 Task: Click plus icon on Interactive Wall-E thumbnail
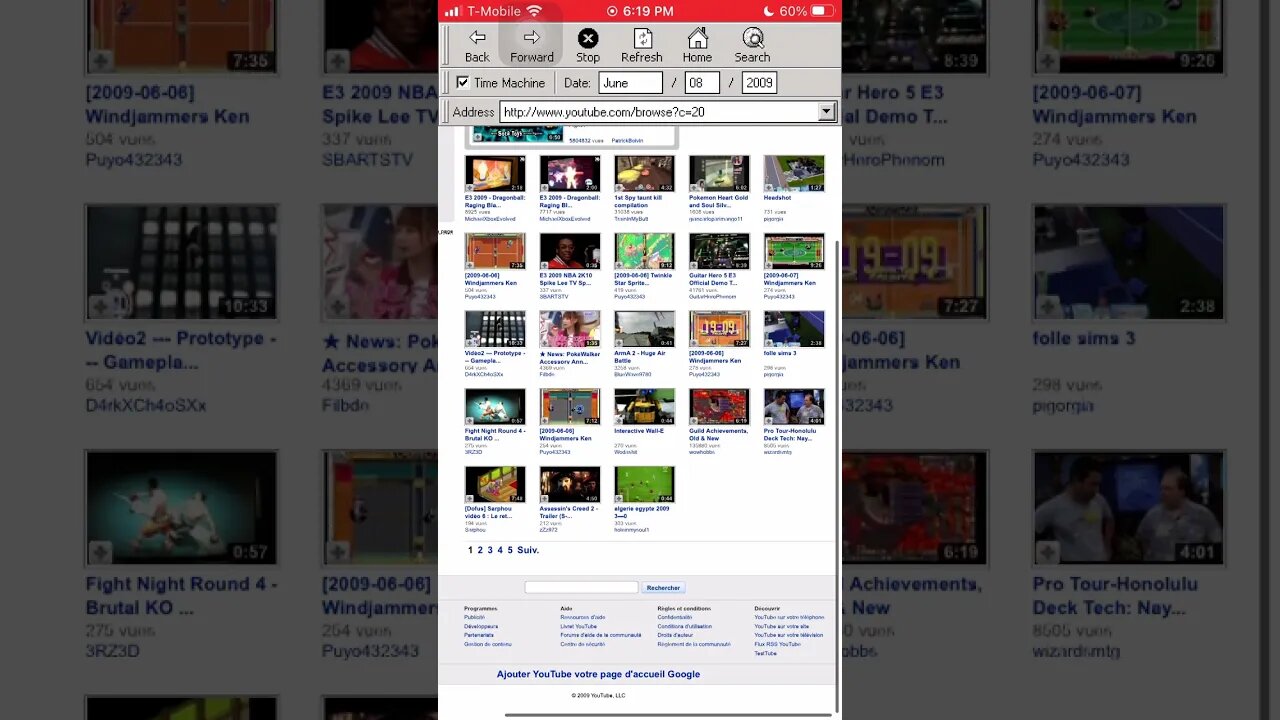pyautogui.click(x=621, y=420)
